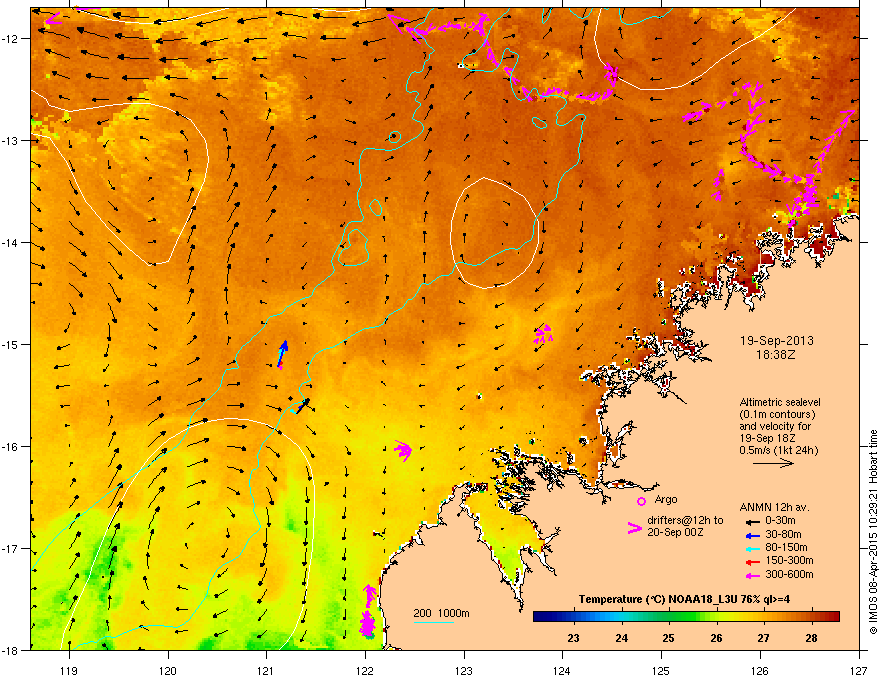Click the latitude axis label -12
880x680 pixels.
11,39
